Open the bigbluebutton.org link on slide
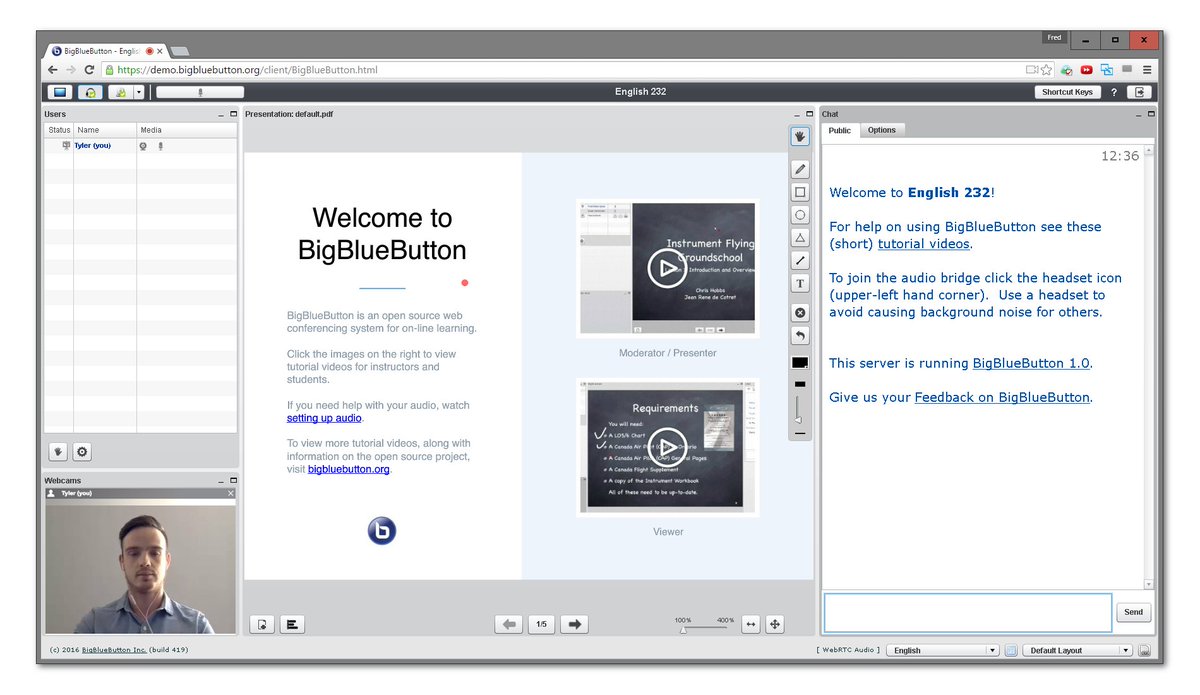Screen dimensions: 1200x695 pos(349,469)
